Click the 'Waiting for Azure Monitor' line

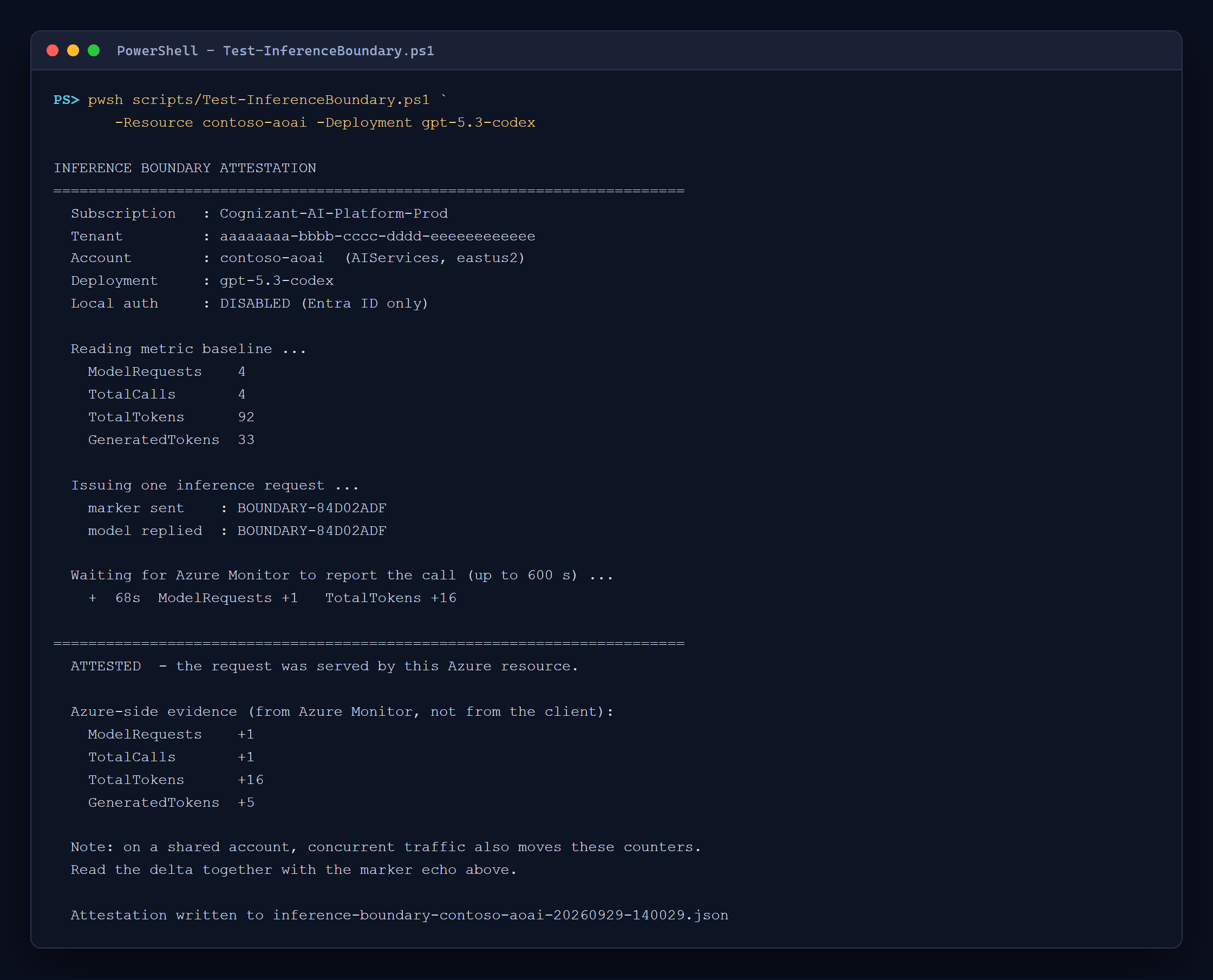point(342,575)
